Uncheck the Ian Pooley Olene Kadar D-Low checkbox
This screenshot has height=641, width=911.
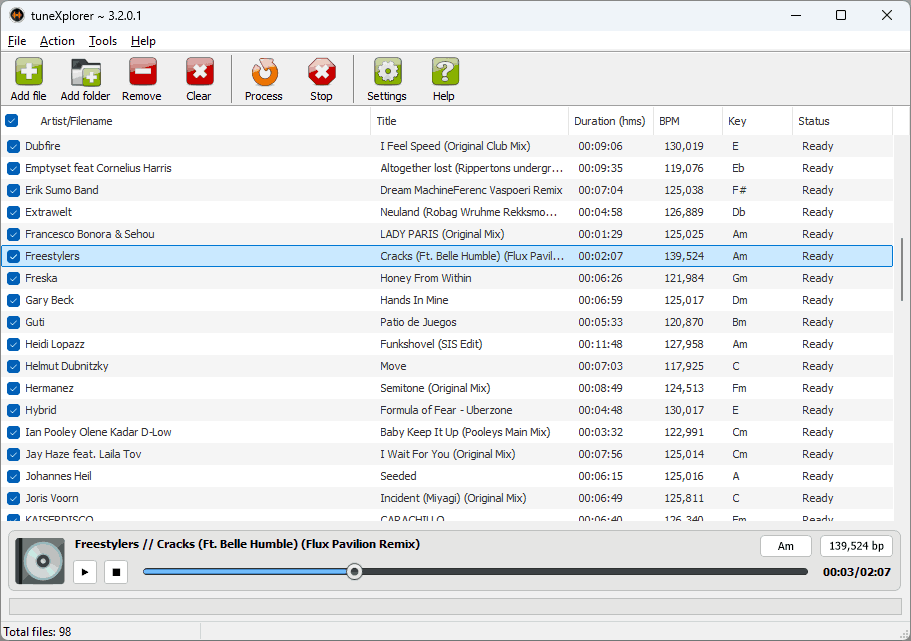(13, 432)
